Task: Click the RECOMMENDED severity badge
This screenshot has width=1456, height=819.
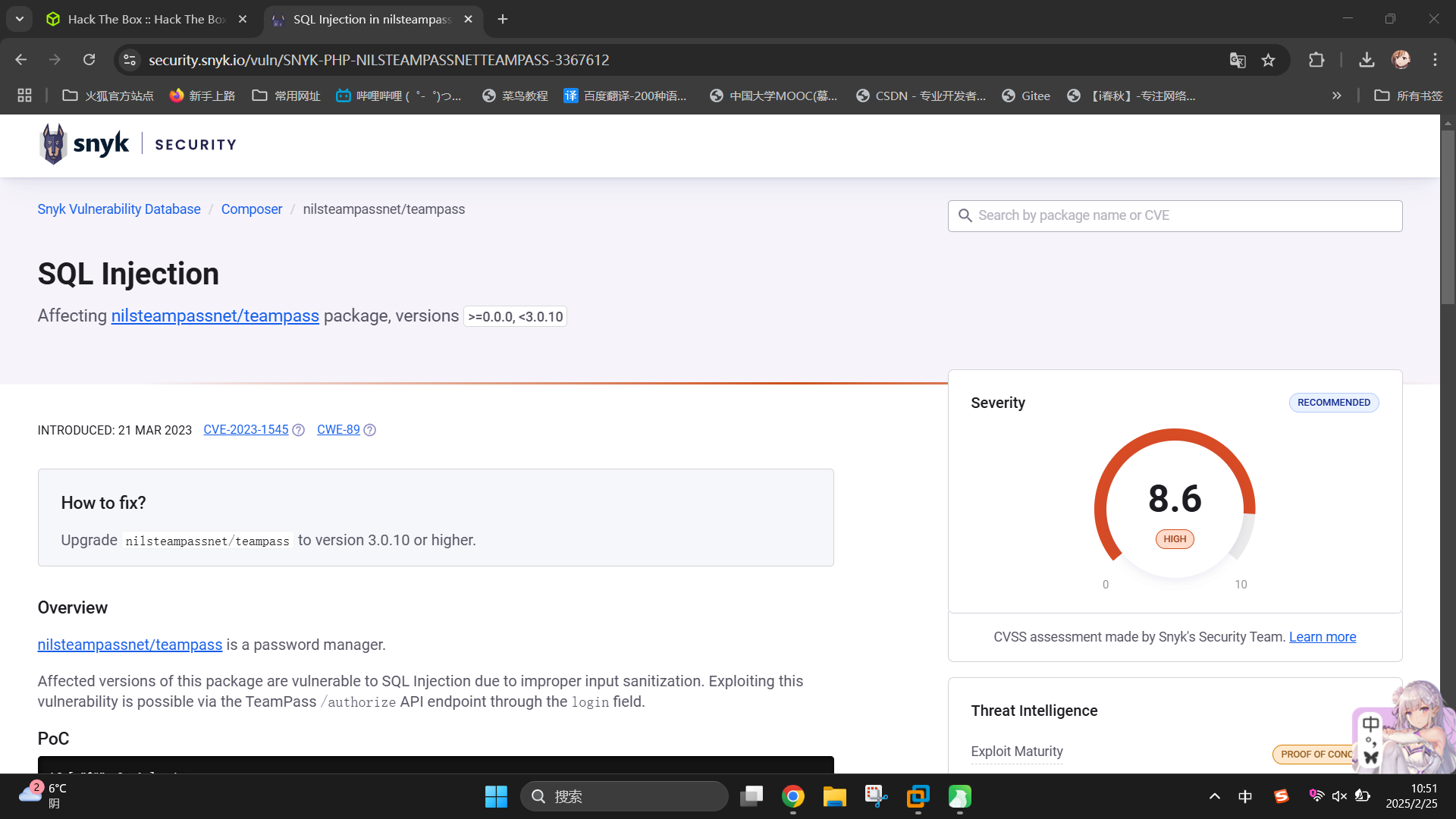Action: click(1334, 403)
